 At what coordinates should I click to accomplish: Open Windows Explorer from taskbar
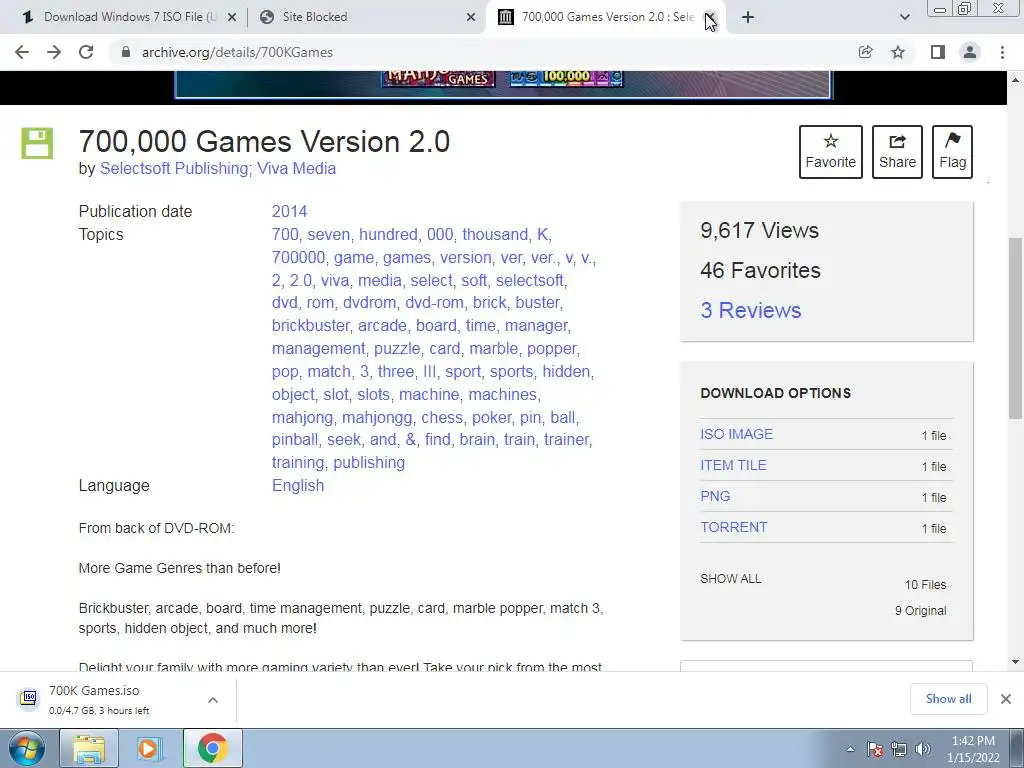click(x=89, y=748)
